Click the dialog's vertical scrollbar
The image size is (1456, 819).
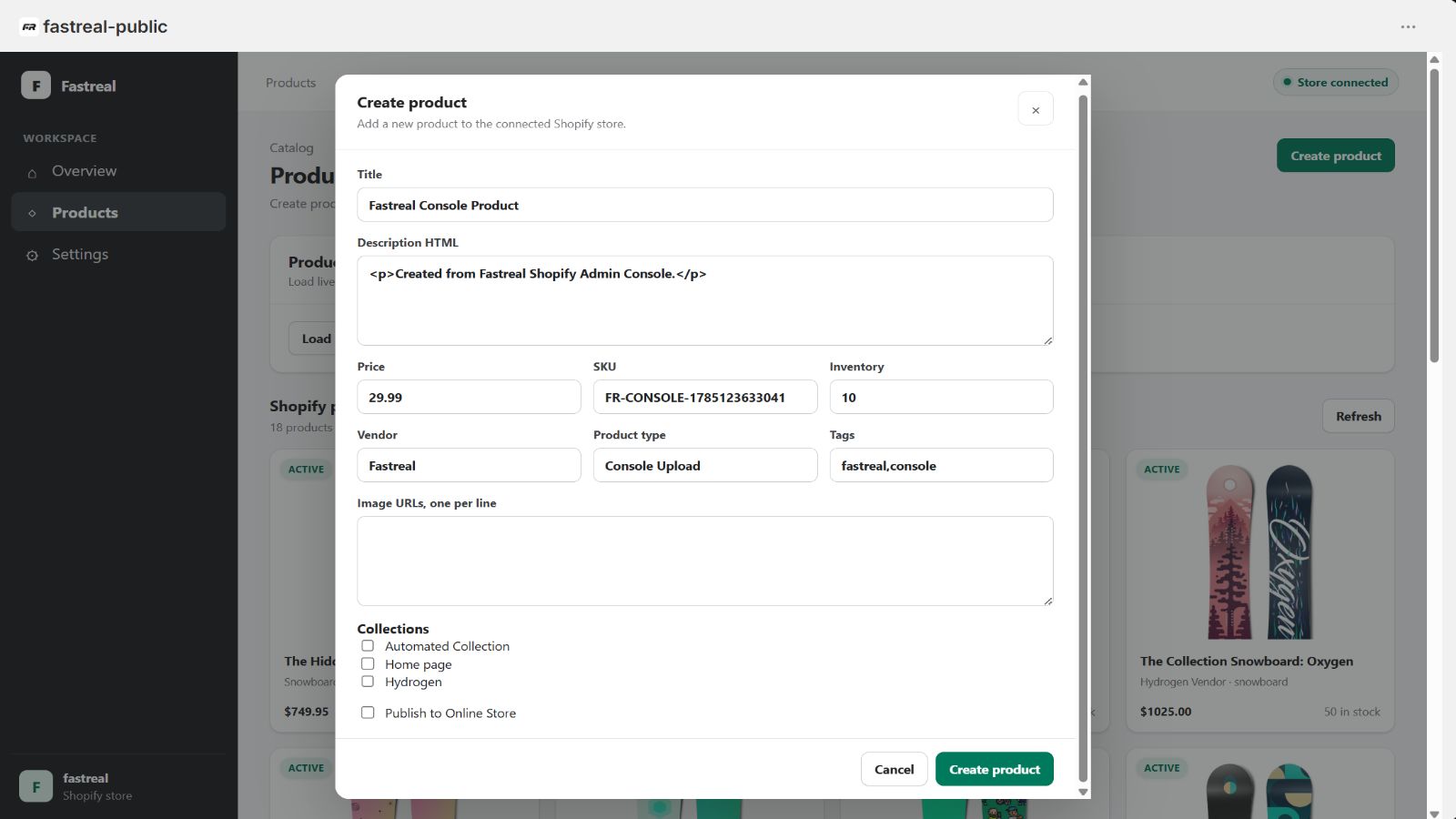point(1083,437)
